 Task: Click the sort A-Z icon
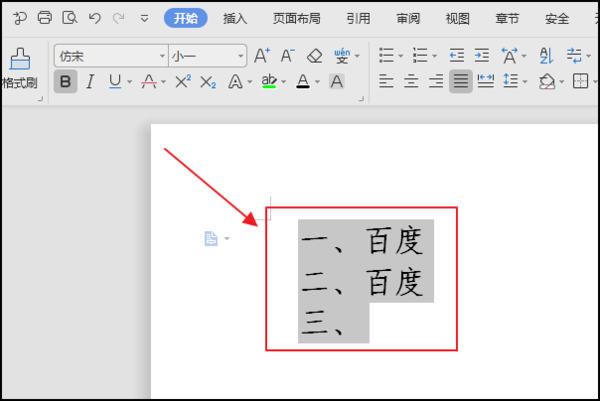click(546, 56)
